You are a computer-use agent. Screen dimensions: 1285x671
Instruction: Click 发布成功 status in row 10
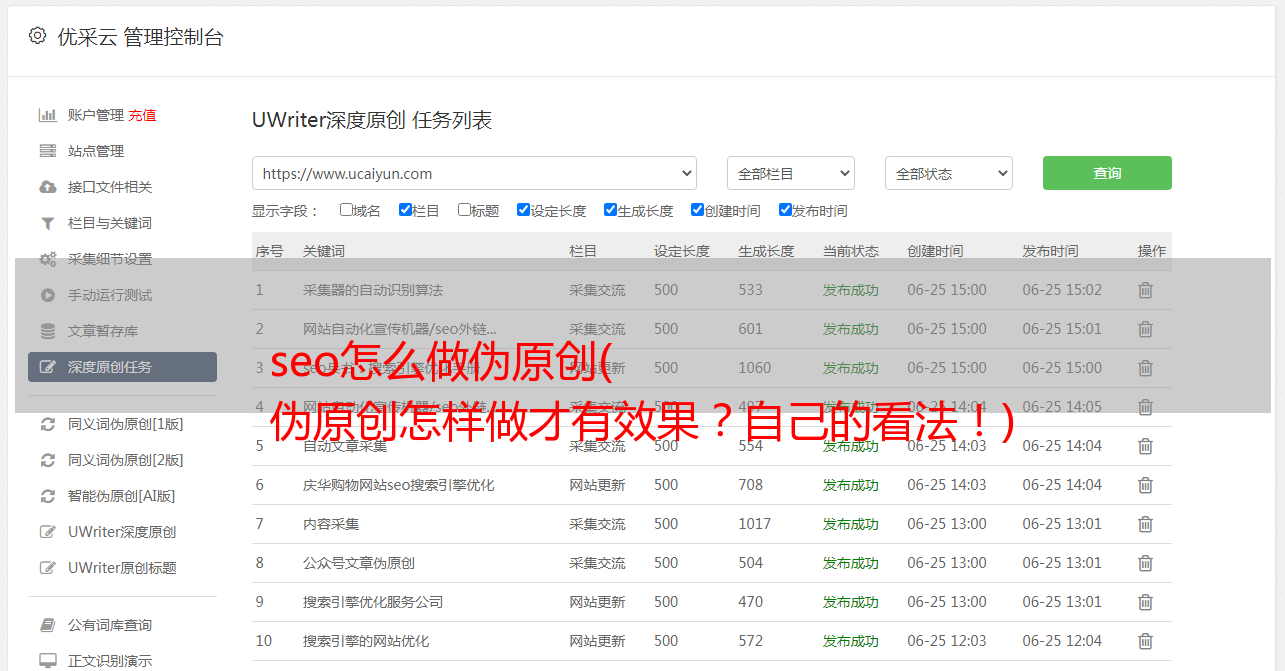click(x=851, y=641)
